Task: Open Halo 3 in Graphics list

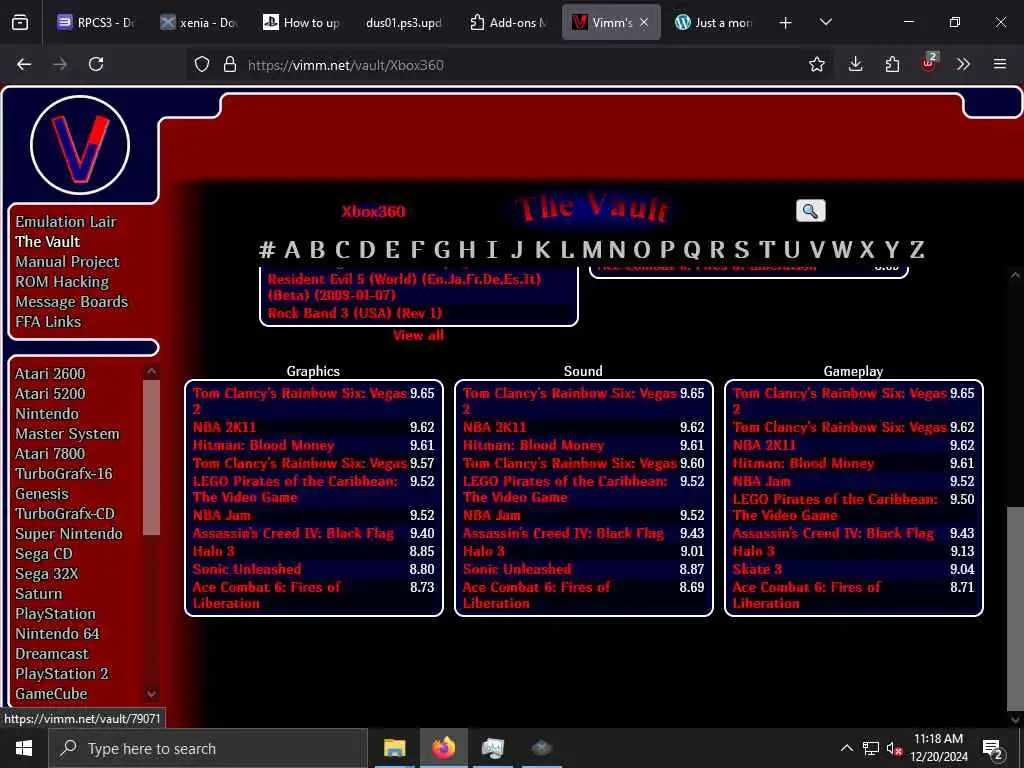Action: 214,551
